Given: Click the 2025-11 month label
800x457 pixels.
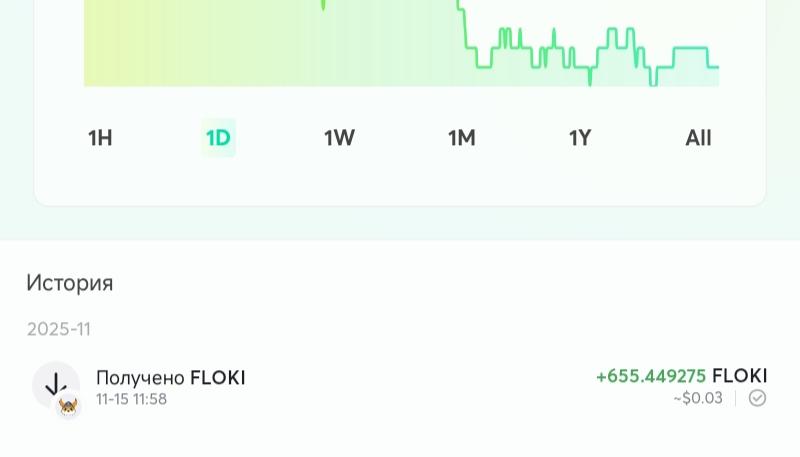Looking at the screenshot, I should pos(59,329).
